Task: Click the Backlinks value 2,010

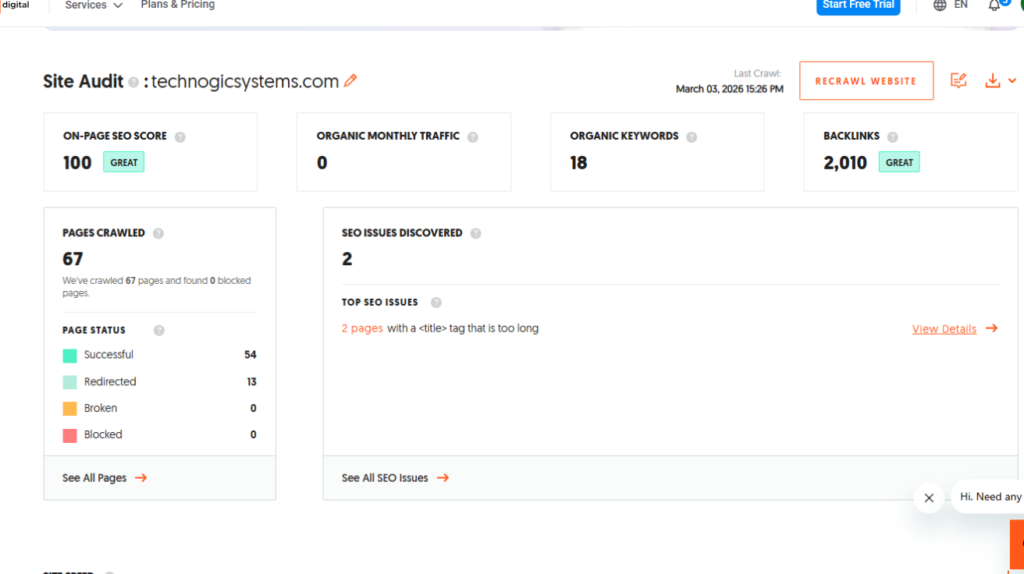Action: pyautogui.click(x=845, y=163)
